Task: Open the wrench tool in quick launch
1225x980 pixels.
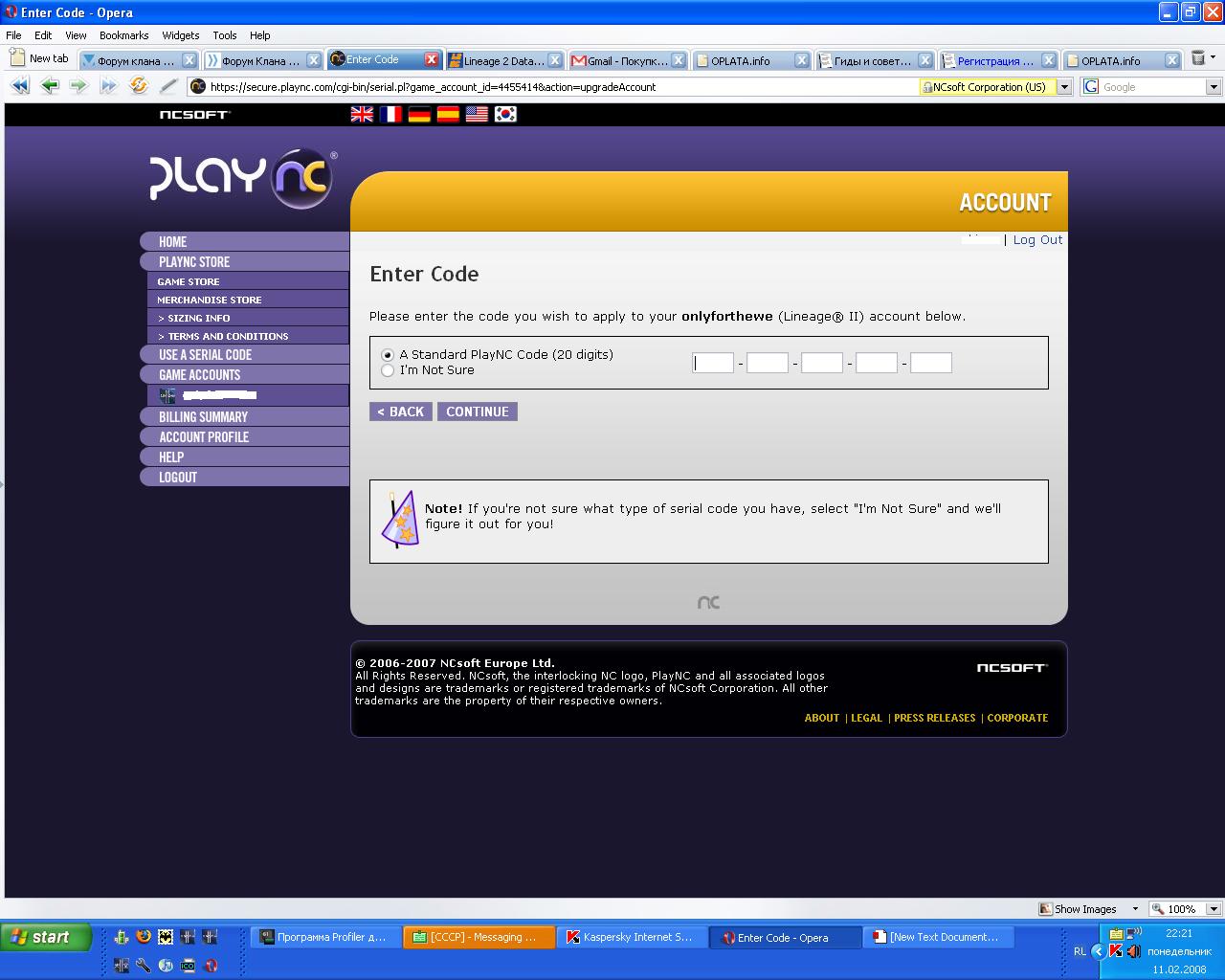Action: [x=144, y=966]
